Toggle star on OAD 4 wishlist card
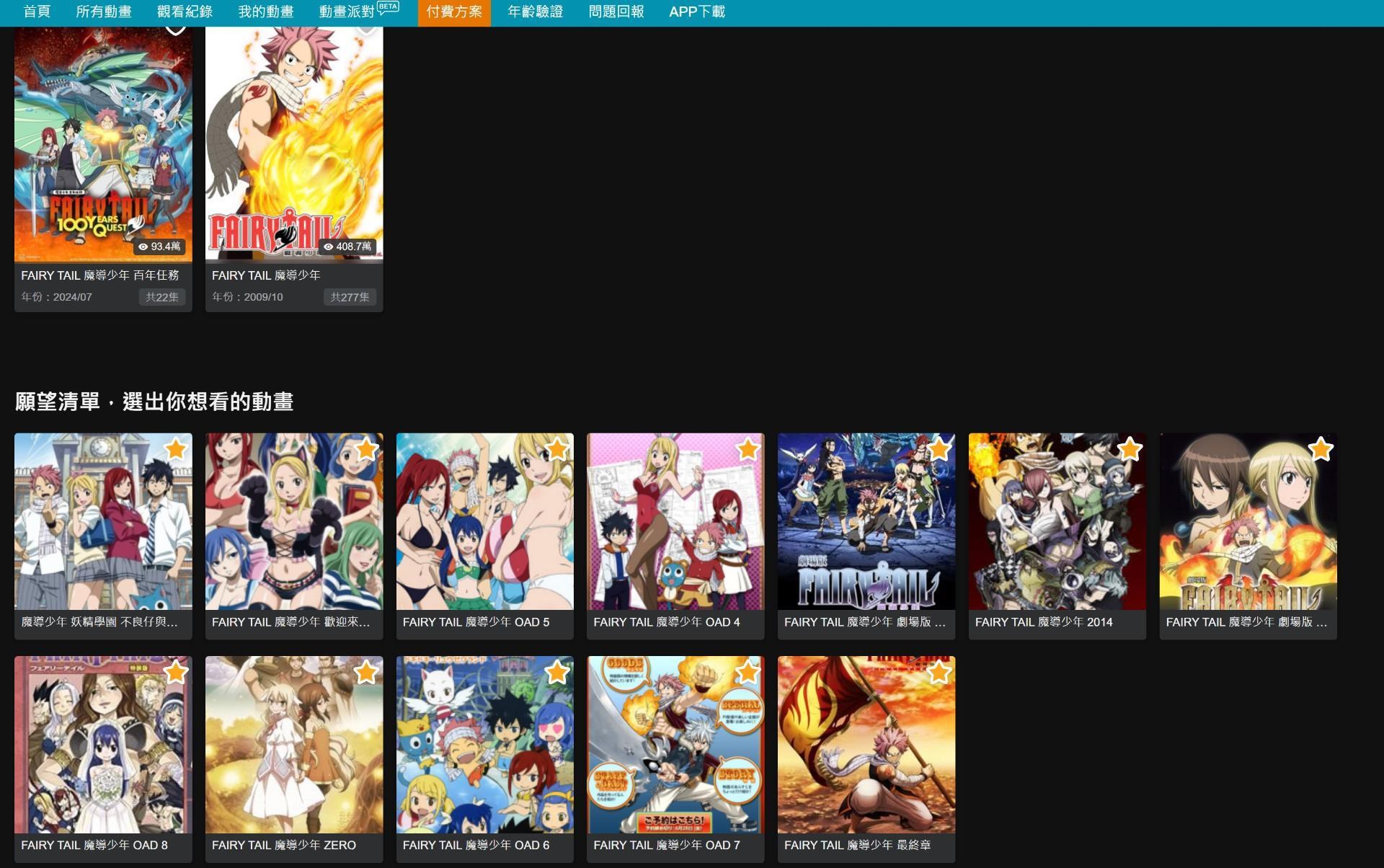 click(x=748, y=450)
